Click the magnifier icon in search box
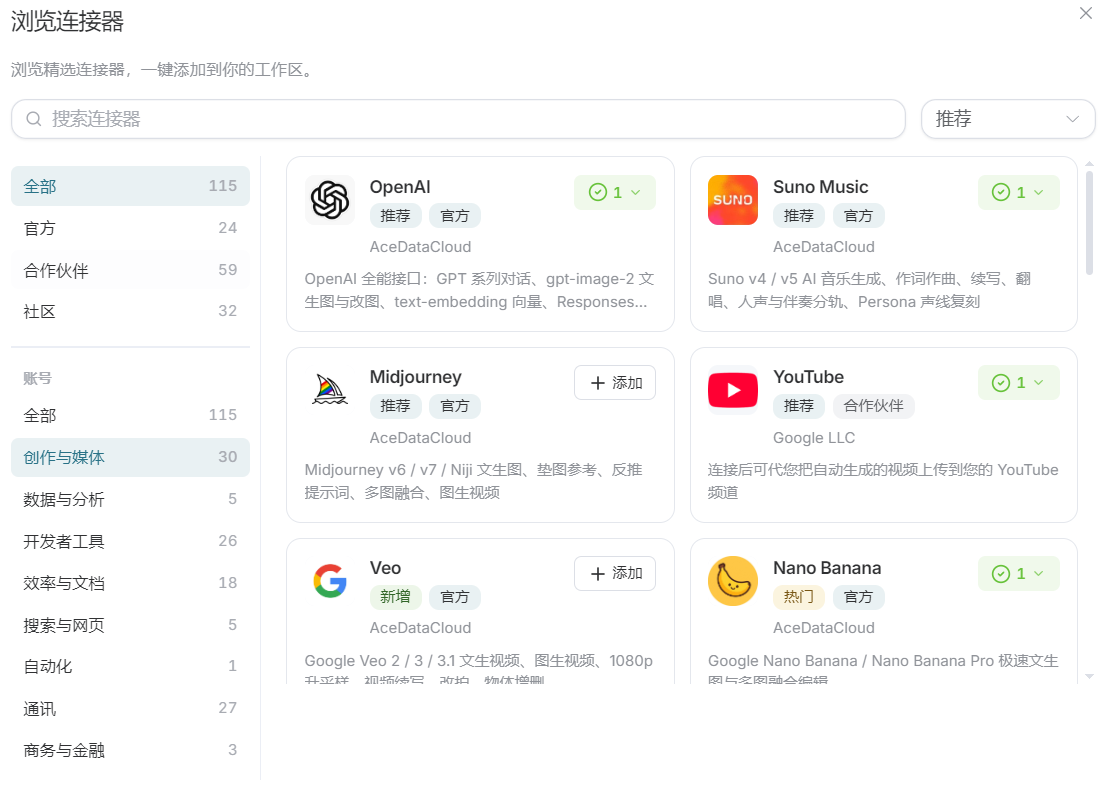 point(33,119)
